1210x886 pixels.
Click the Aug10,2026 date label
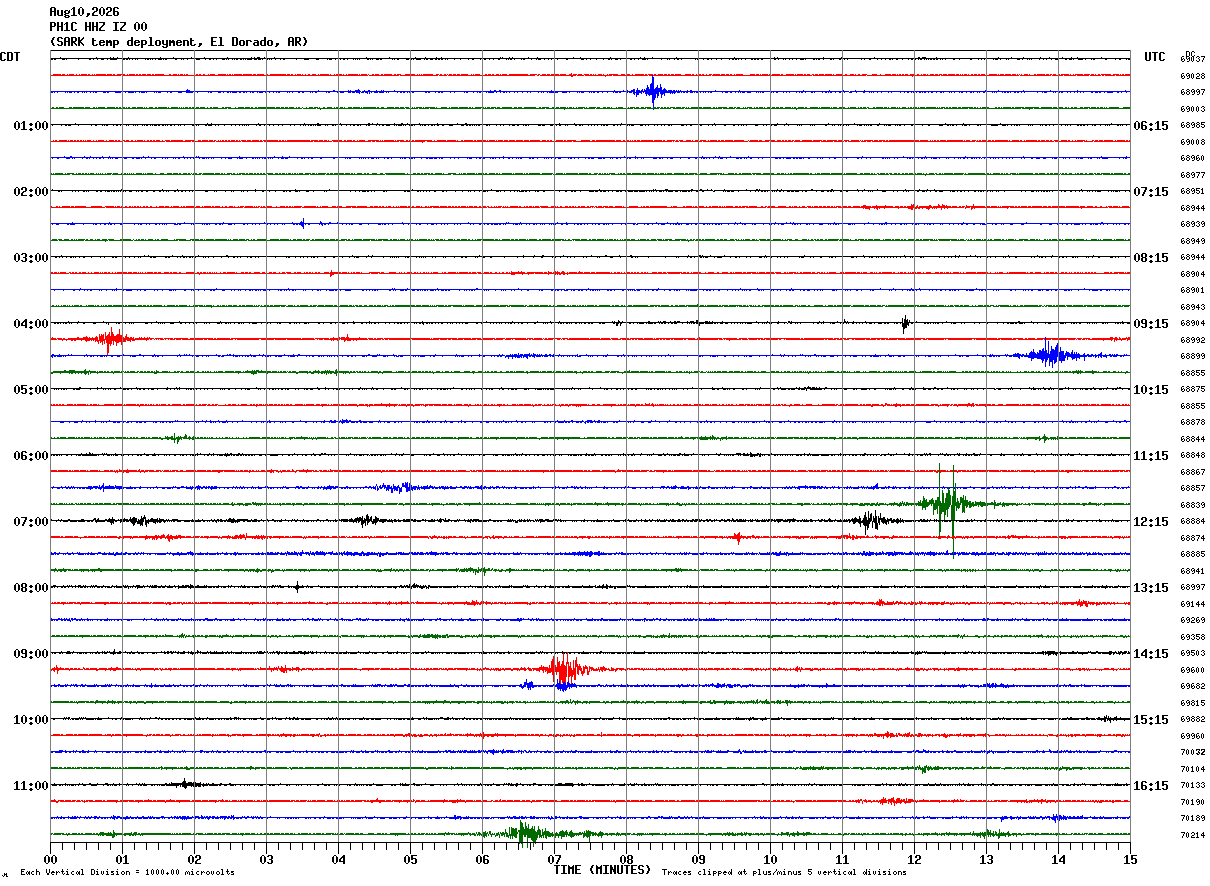click(84, 12)
